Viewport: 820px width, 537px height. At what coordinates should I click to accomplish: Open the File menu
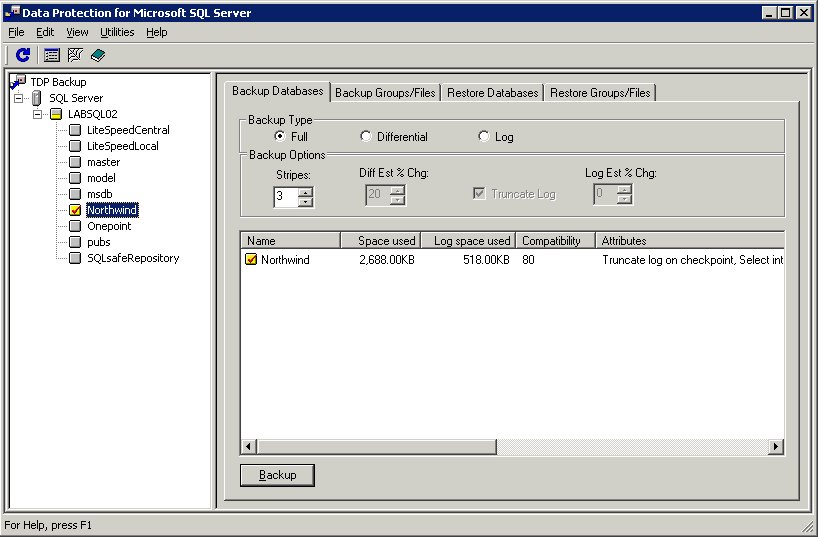(x=16, y=32)
